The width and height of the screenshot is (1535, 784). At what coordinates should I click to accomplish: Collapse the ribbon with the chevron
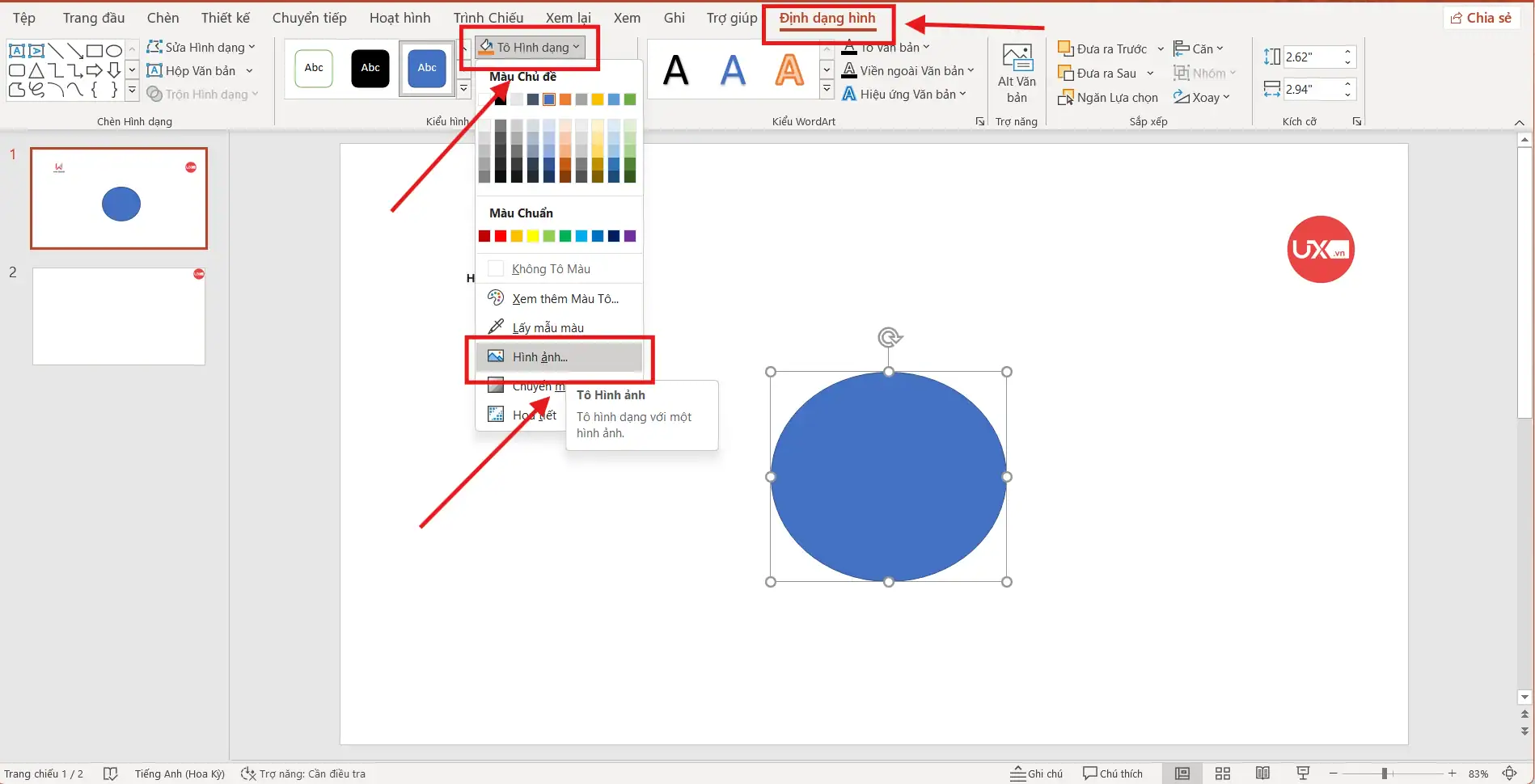click(1520, 123)
